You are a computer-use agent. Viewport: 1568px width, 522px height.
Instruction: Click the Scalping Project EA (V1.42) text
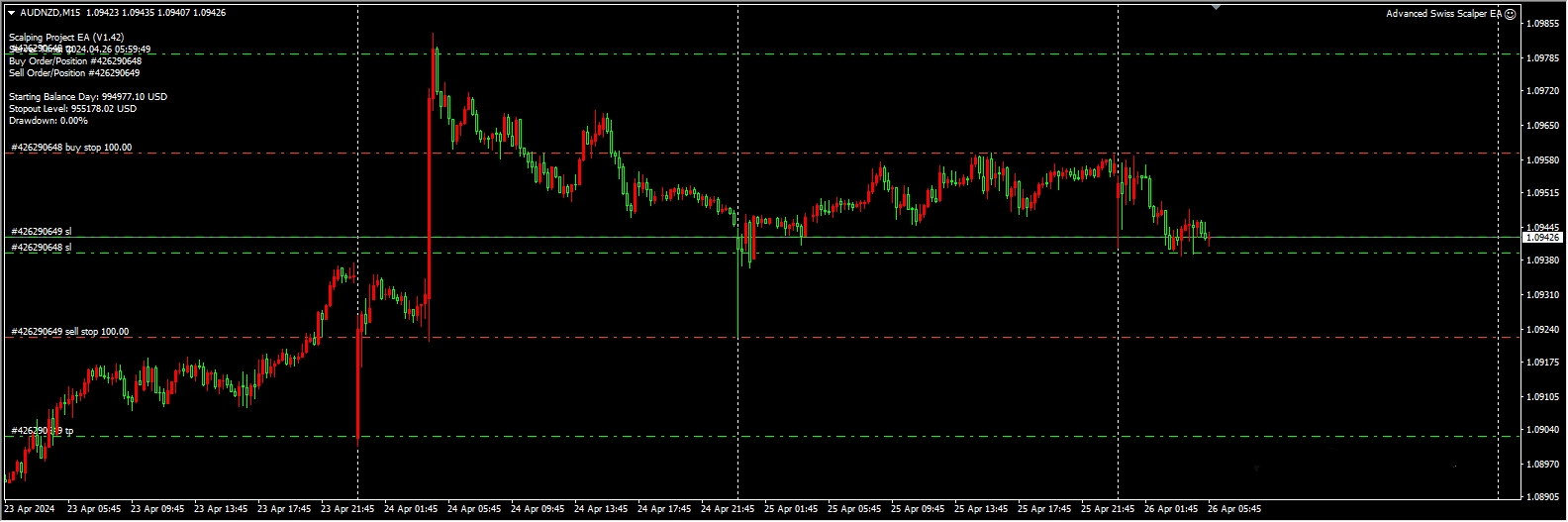tap(66, 38)
